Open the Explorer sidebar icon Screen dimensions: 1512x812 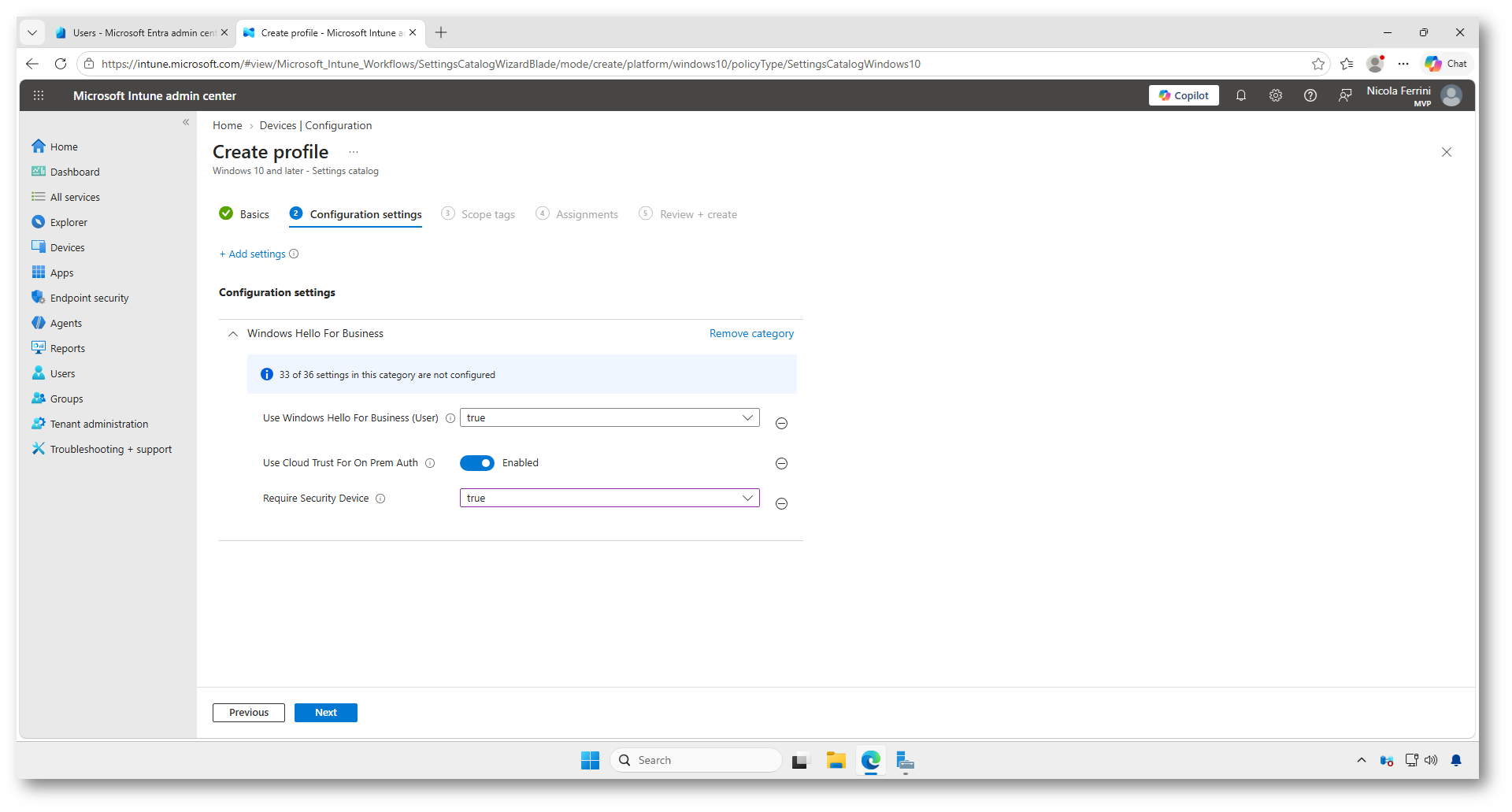pyautogui.click(x=38, y=222)
